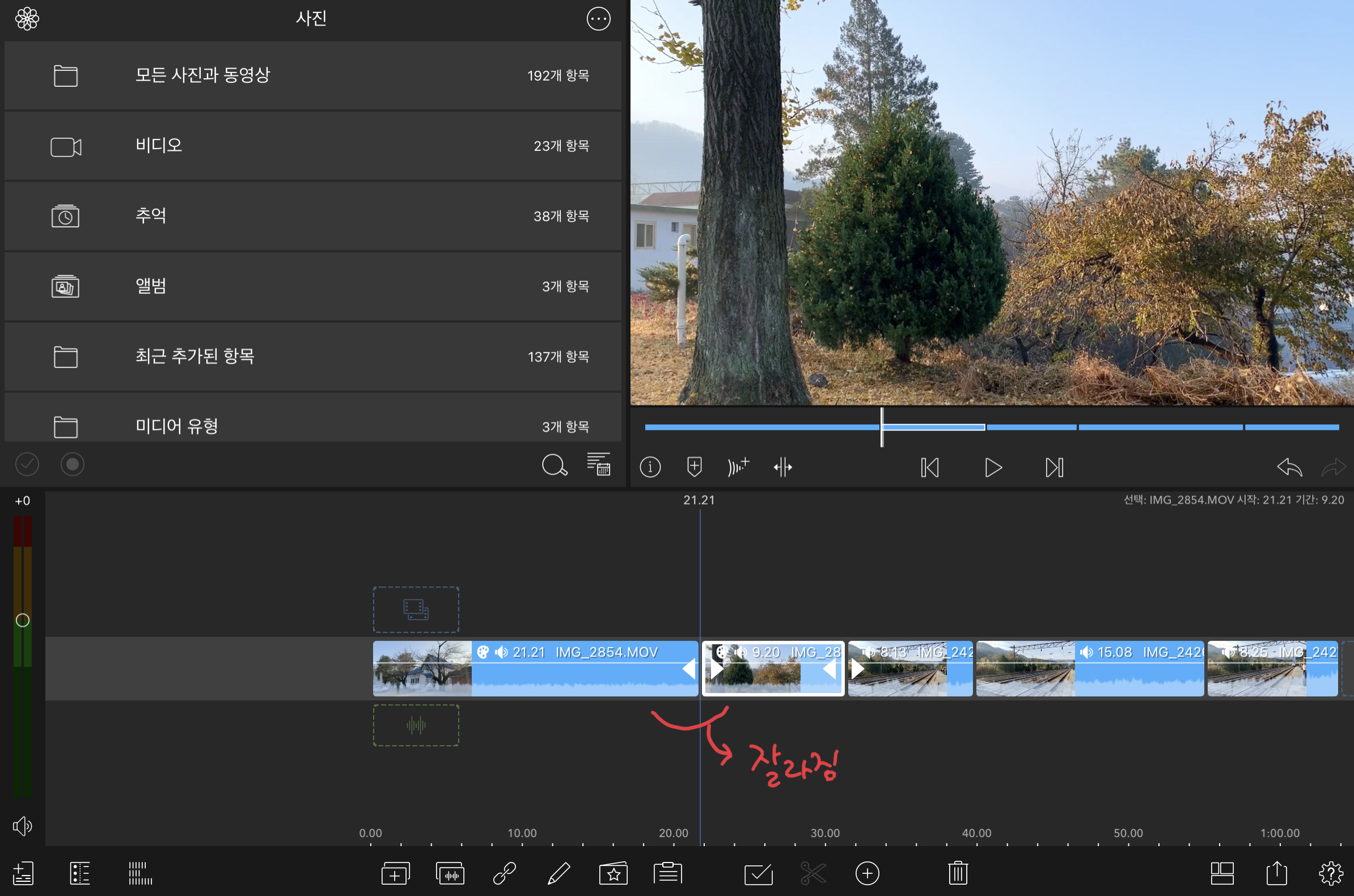Image resolution: width=1354 pixels, height=896 pixels.
Task: Click the undo arrow
Action: point(1289,467)
